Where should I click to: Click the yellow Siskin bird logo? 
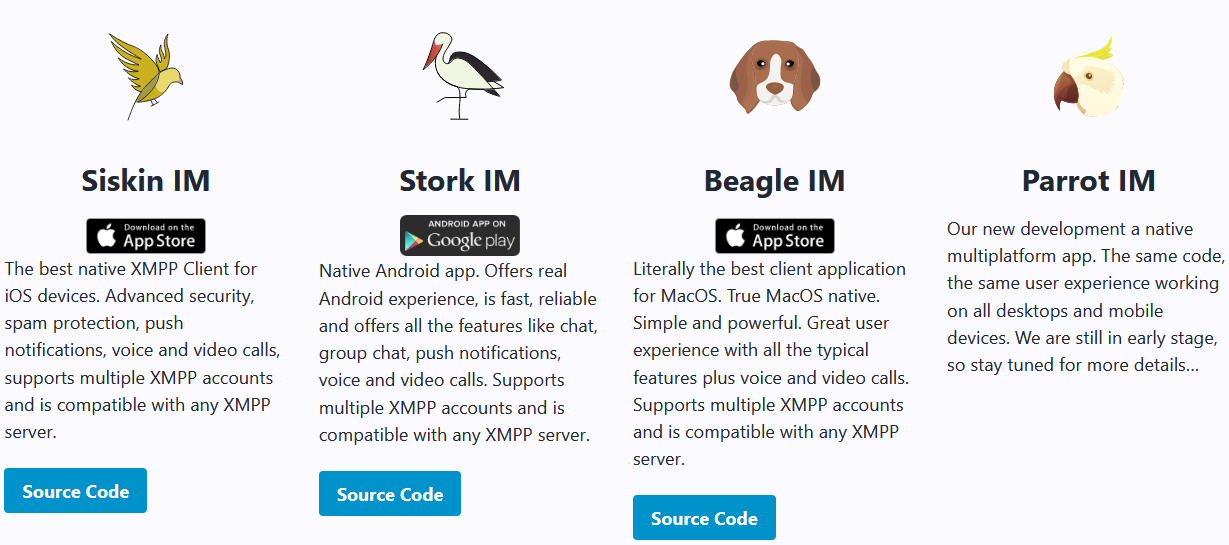(x=146, y=77)
